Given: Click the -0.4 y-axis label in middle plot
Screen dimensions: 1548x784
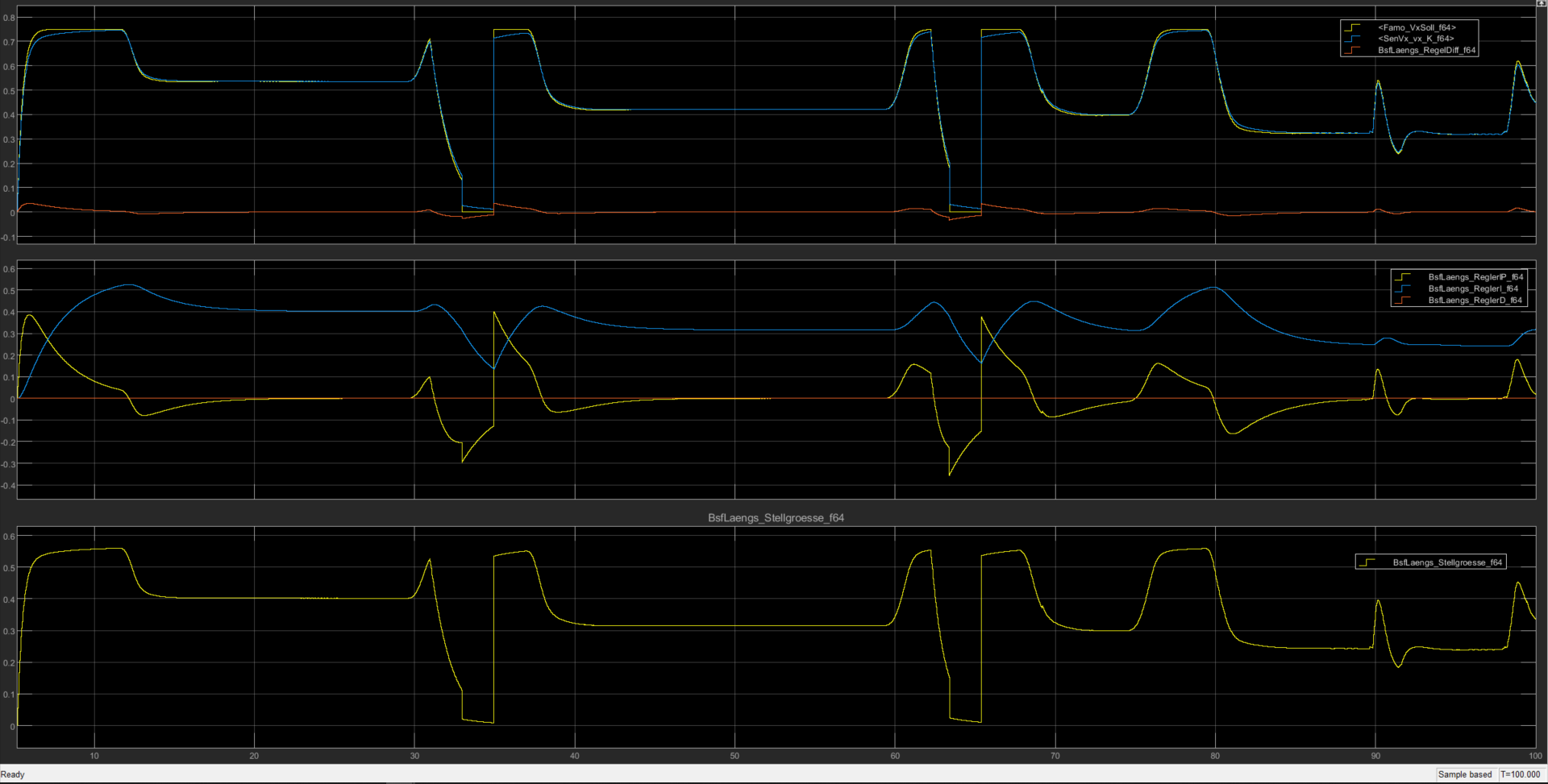Looking at the screenshot, I should click(8, 486).
